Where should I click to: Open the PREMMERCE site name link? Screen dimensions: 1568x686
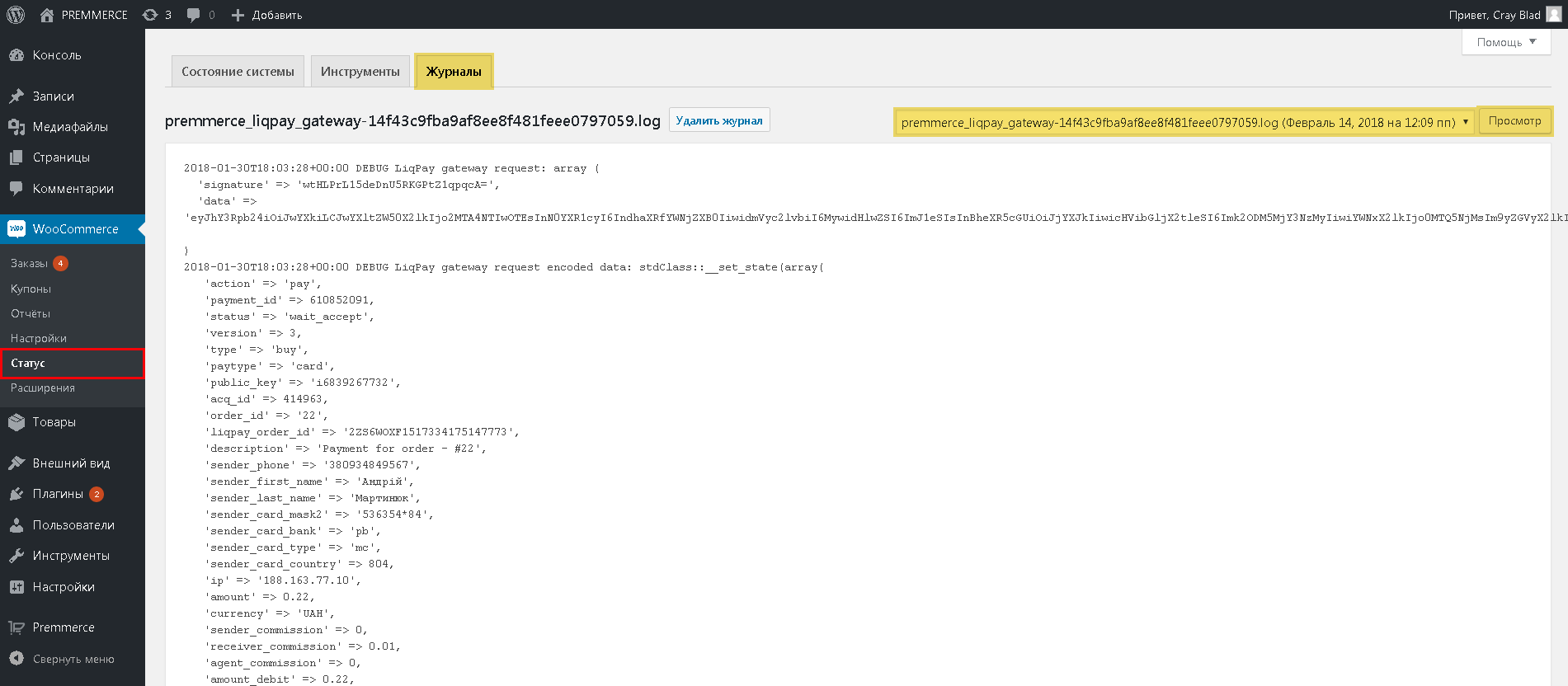point(95,15)
